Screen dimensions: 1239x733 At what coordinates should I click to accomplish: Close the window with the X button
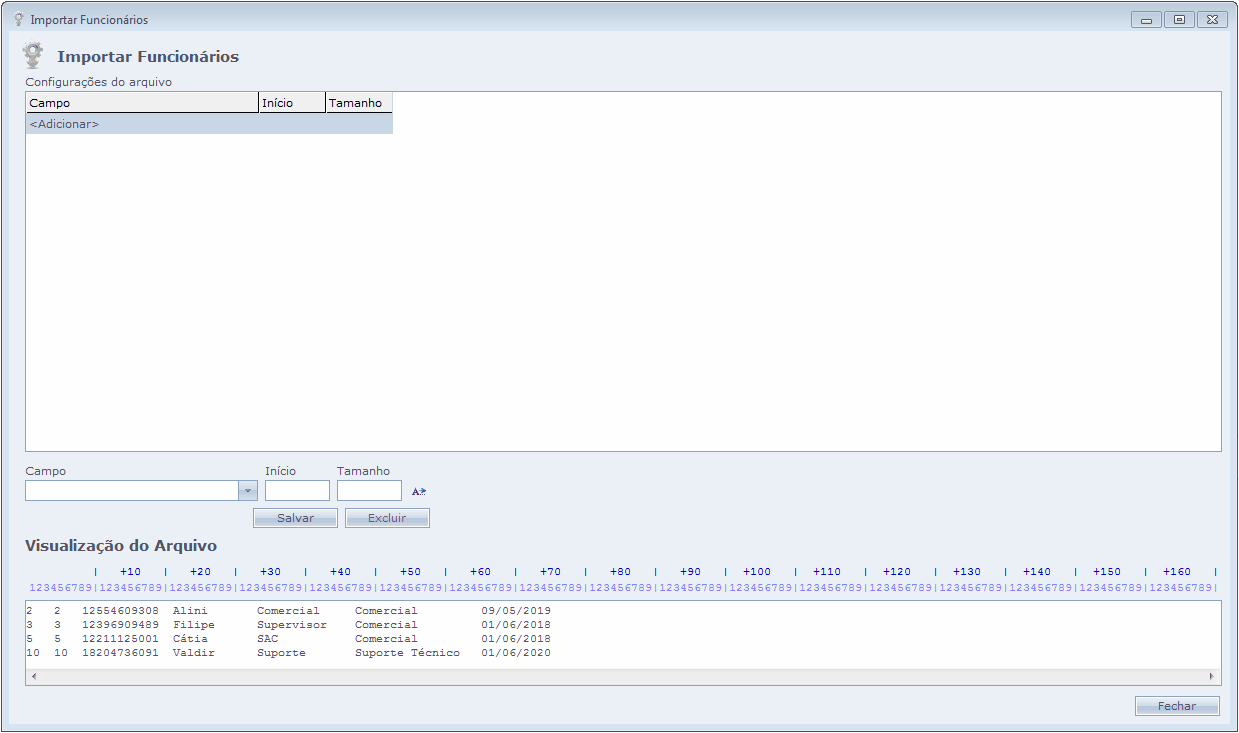1212,19
